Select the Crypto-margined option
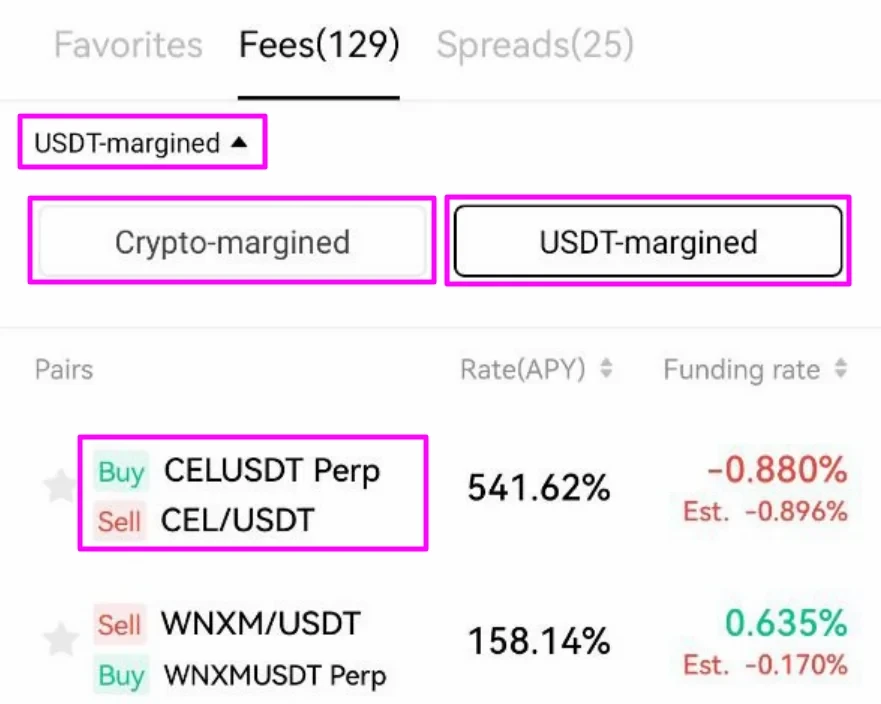The image size is (881, 704). [x=232, y=241]
